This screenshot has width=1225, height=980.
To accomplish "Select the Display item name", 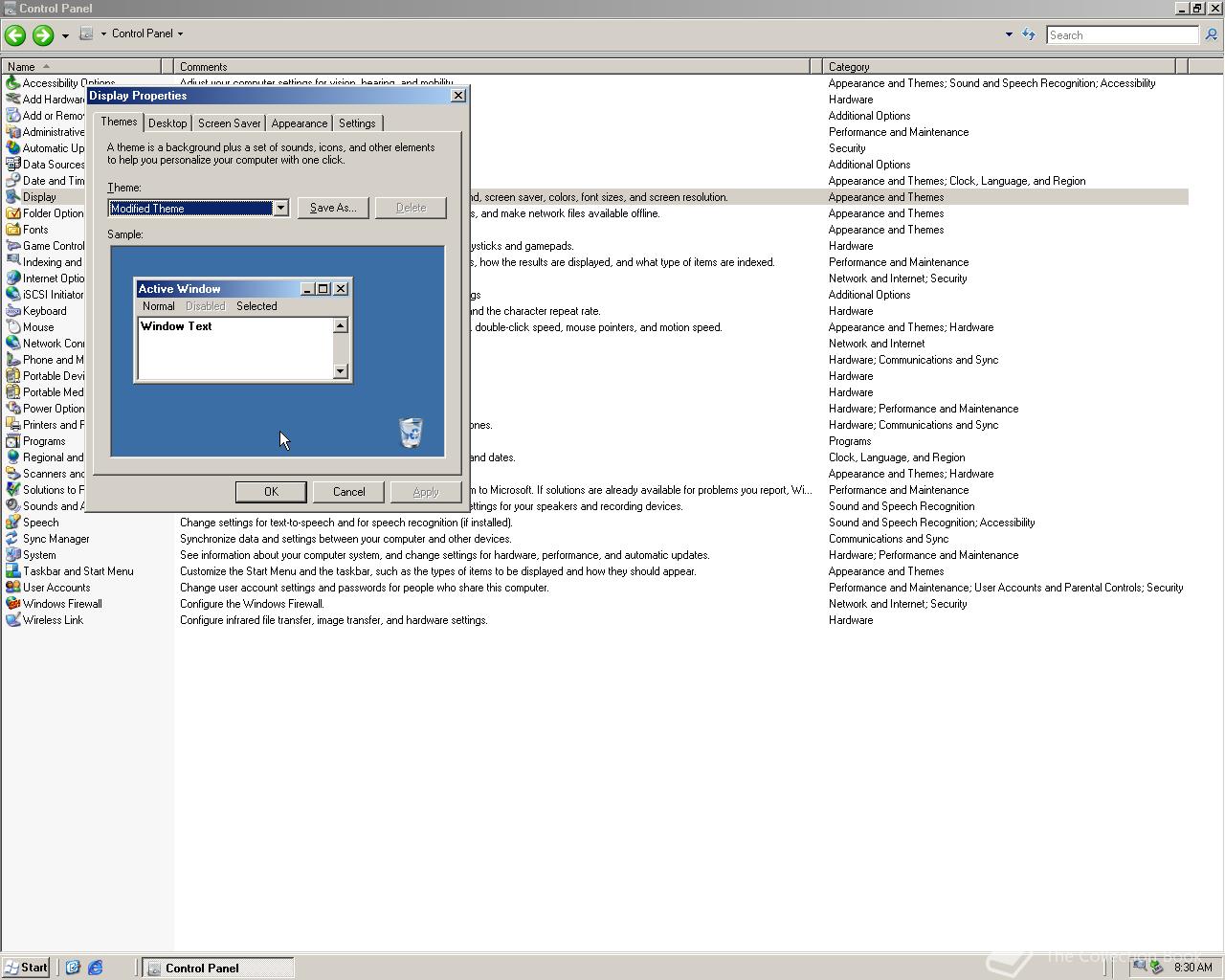I will pos(39,197).
